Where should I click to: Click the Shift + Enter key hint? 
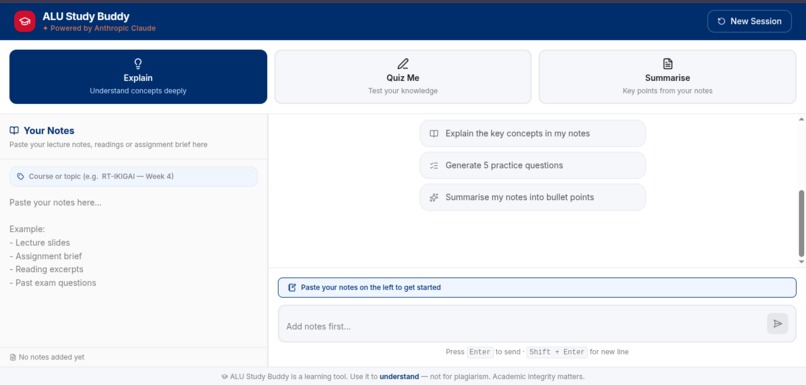coord(557,352)
